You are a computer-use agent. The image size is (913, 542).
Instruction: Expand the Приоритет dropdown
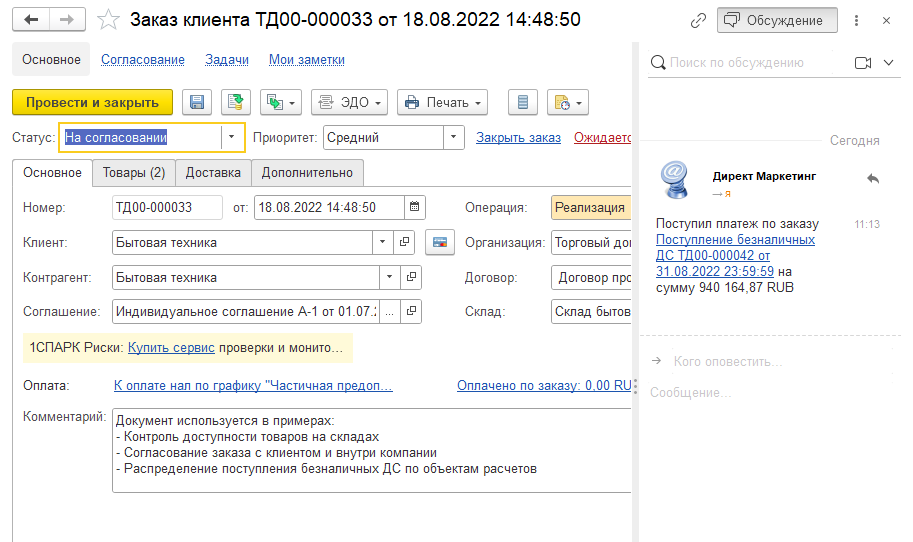(454, 138)
